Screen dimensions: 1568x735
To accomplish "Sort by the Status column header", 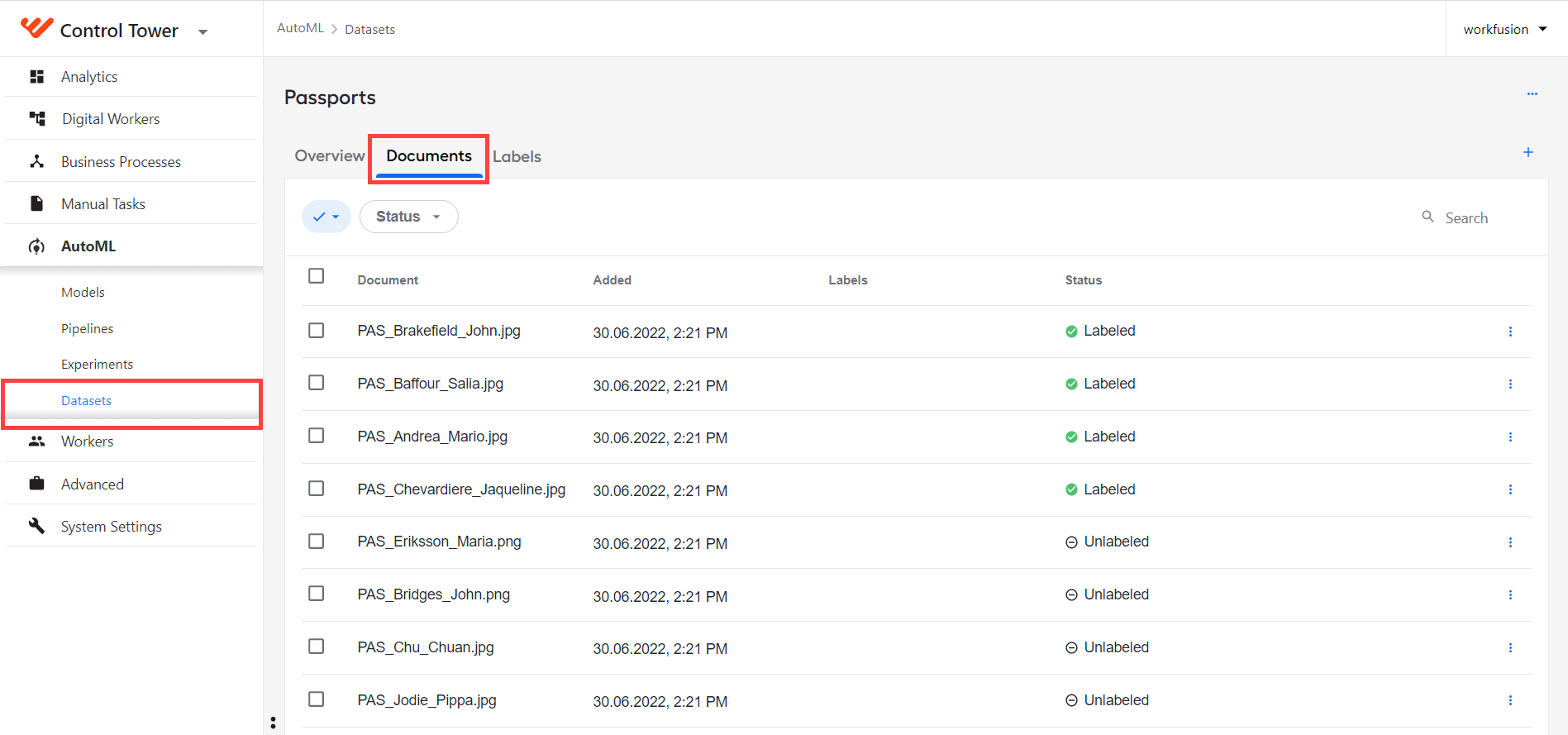I will coord(1083,280).
